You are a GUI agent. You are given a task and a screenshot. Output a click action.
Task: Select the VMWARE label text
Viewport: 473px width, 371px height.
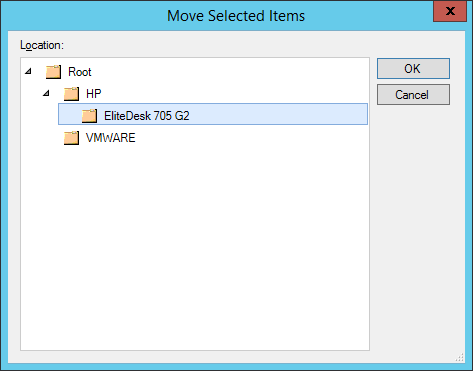(111, 138)
